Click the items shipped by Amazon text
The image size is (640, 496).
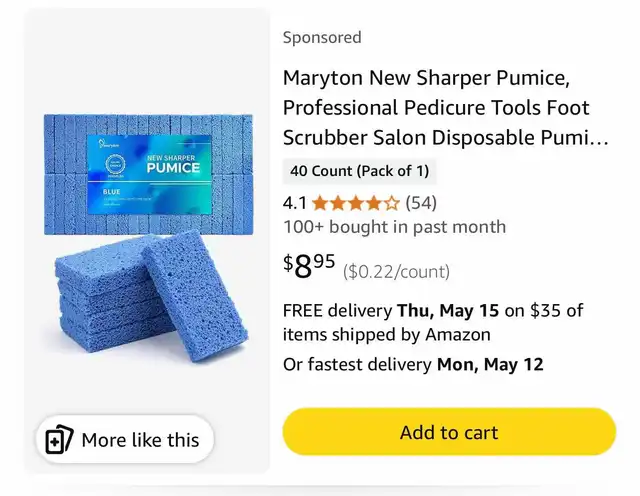[387, 335]
